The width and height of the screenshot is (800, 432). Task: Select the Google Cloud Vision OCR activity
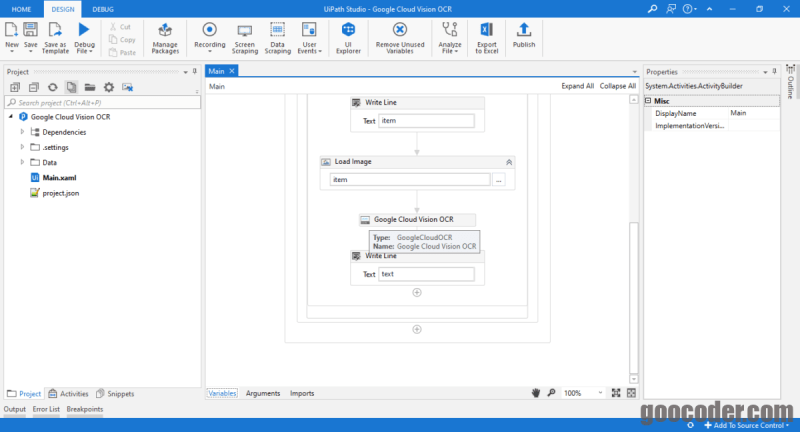pyautogui.click(x=417, y=220)
